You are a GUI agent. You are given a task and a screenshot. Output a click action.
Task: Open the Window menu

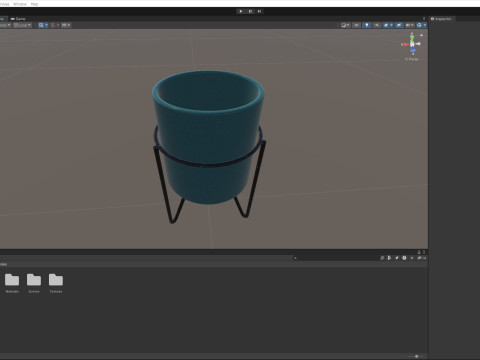pyautogui.click(x=20, y=4)
